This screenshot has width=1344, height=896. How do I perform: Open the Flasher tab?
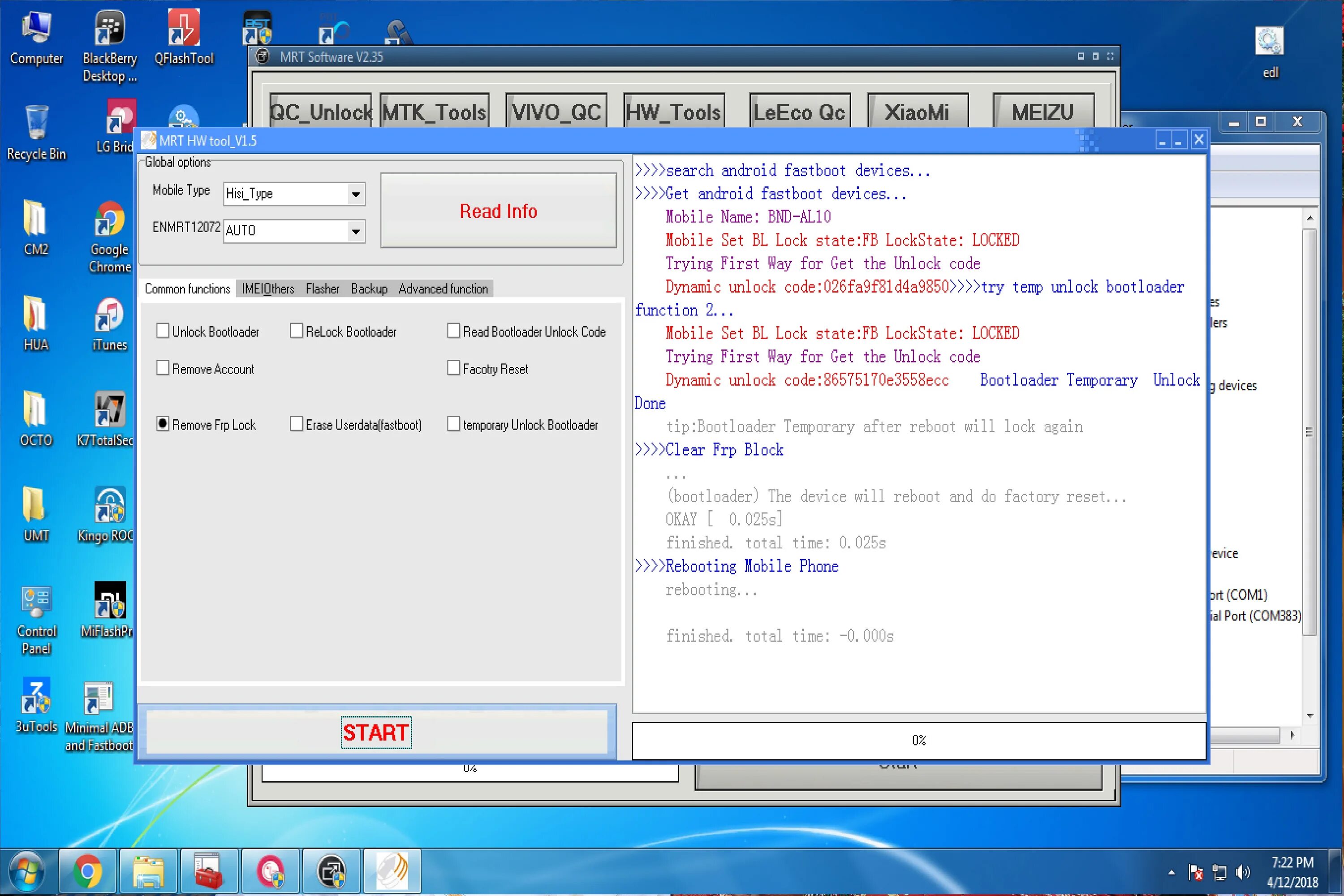[322, 289]
